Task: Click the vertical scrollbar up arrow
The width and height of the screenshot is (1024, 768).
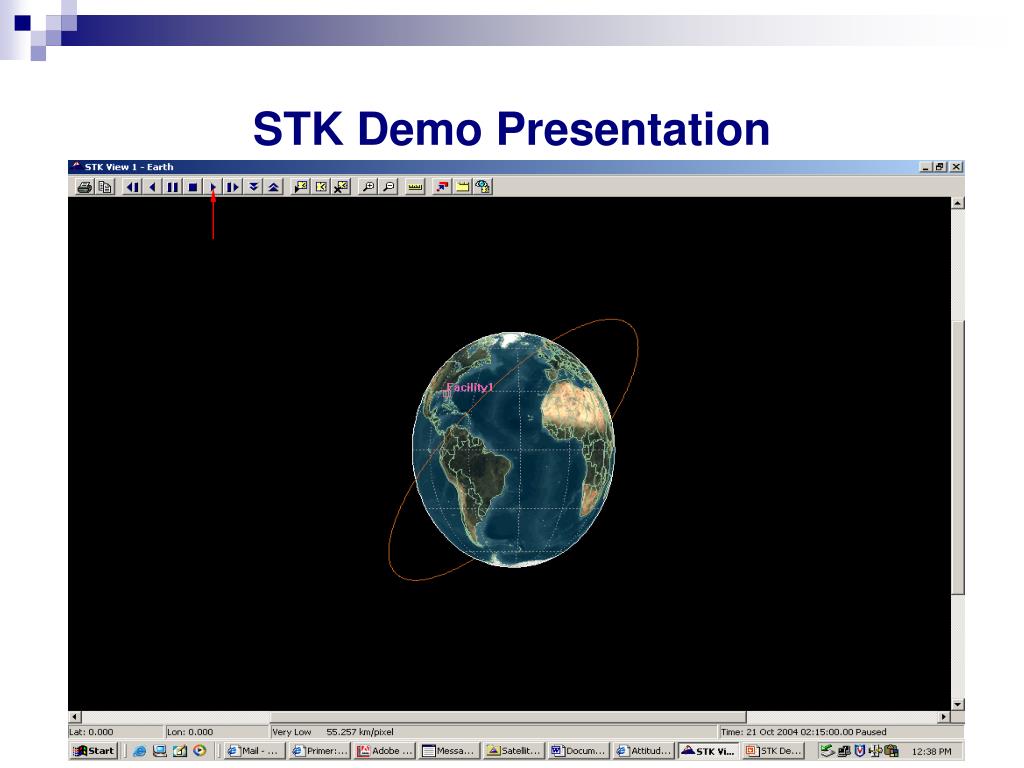Action: pyautogui.click(x=957, y=203)
